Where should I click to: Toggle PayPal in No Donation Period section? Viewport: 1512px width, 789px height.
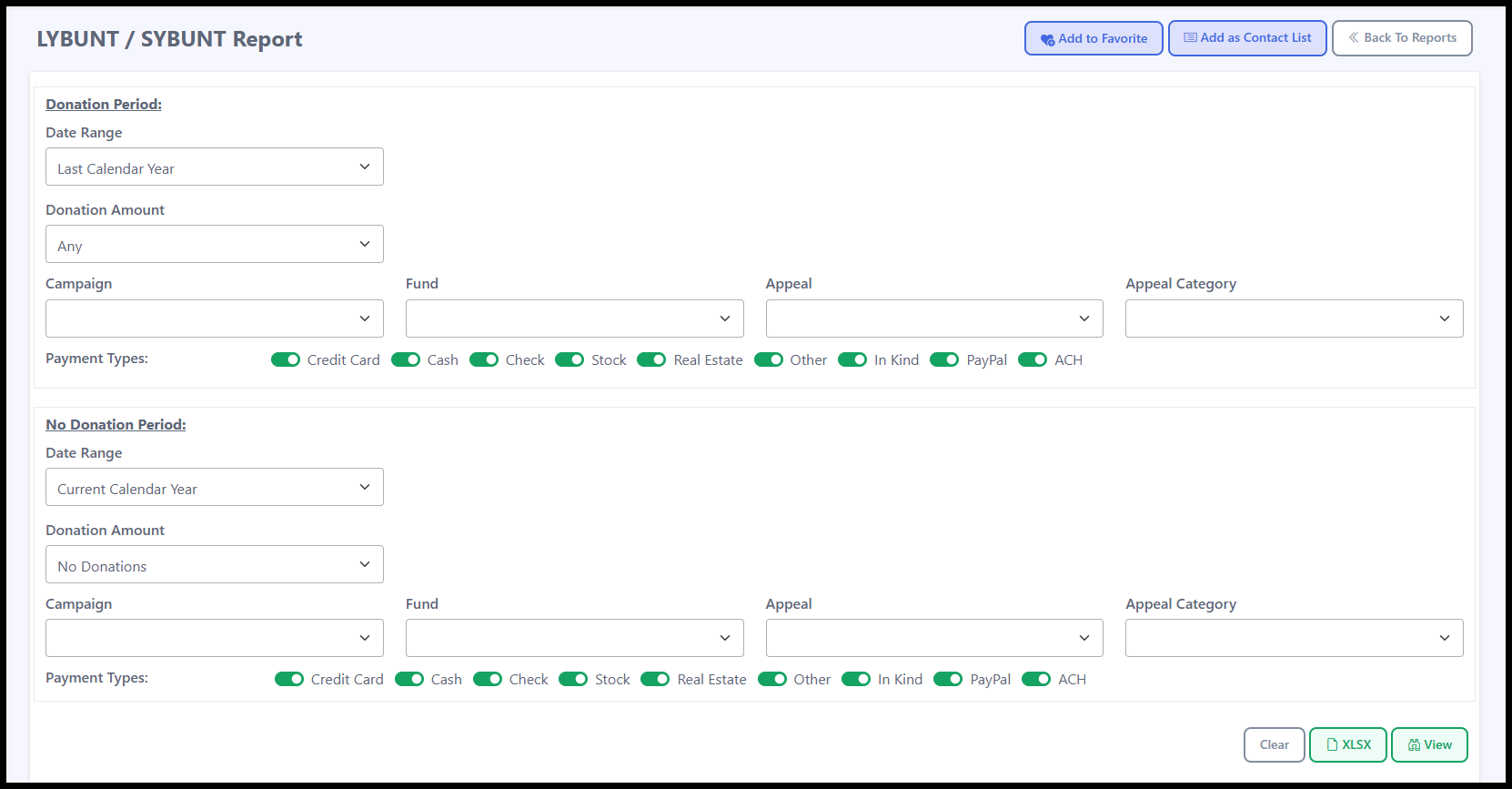[948, 679]
